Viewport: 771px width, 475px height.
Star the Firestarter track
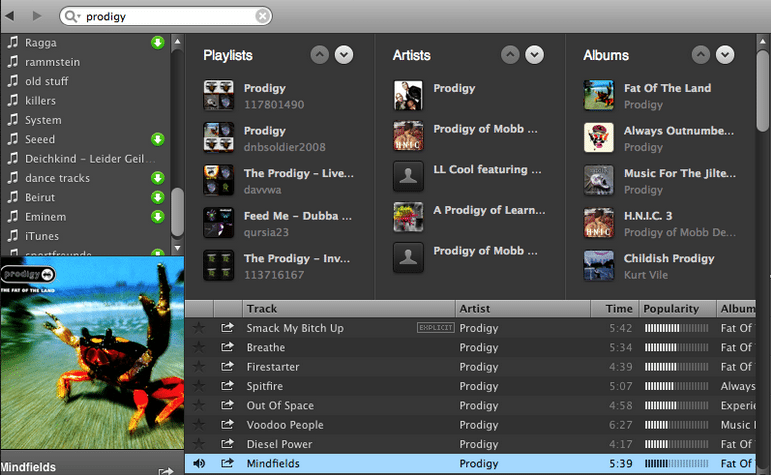(199, 367)
